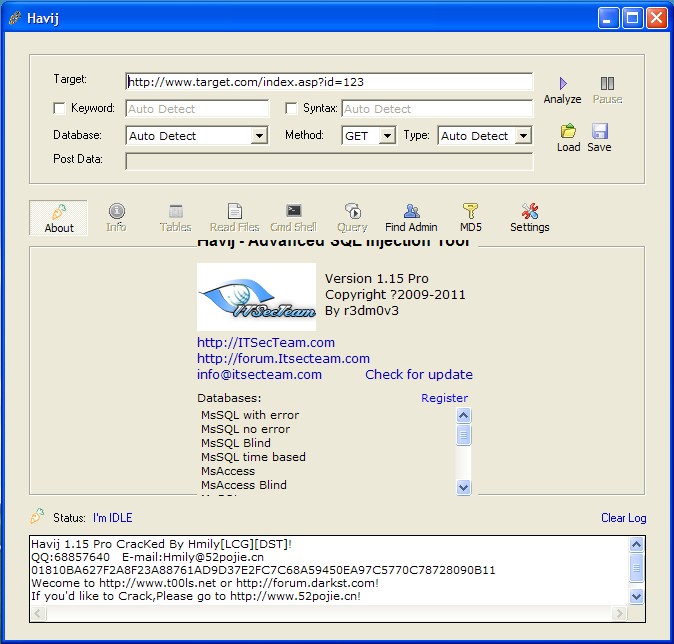Open the Tables tab
Viewport: 674px width, 644px height.
tap(175, 218)
